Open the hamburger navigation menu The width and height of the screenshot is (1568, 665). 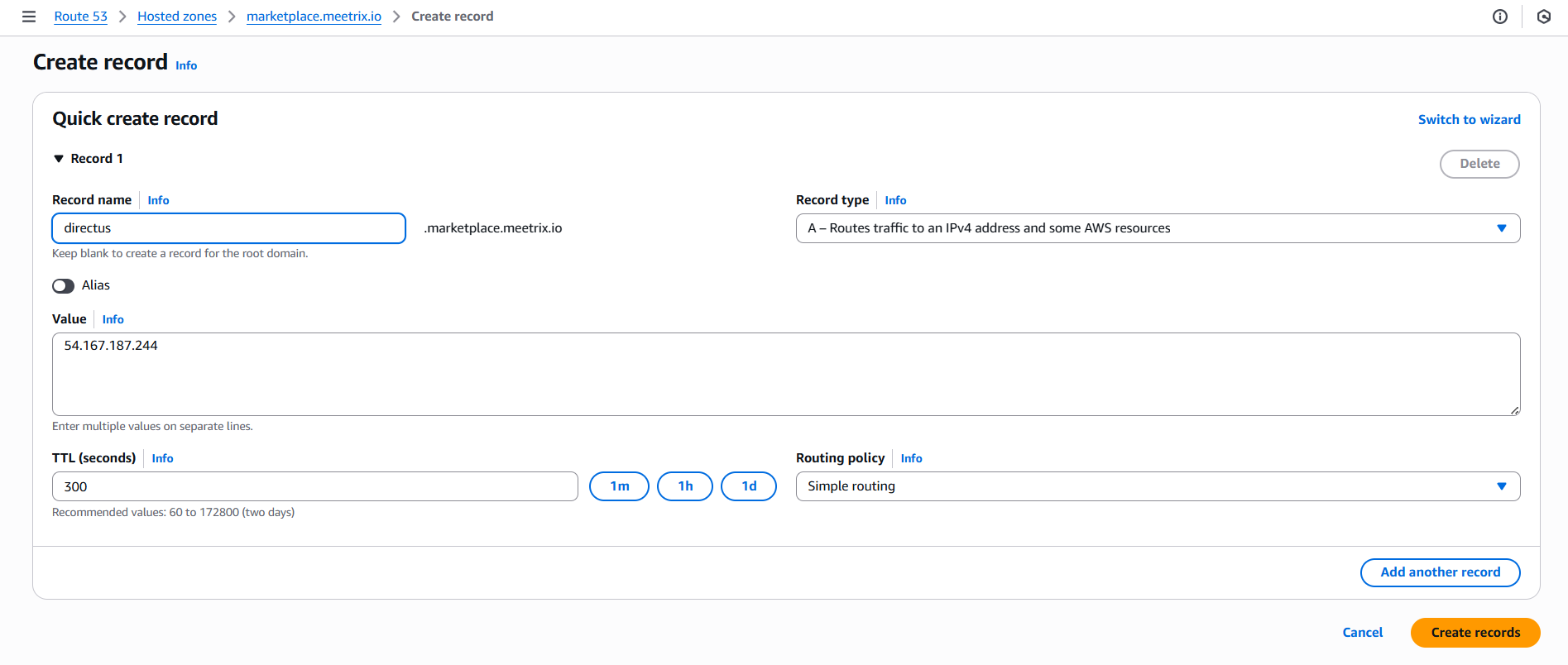coord(29,17)
